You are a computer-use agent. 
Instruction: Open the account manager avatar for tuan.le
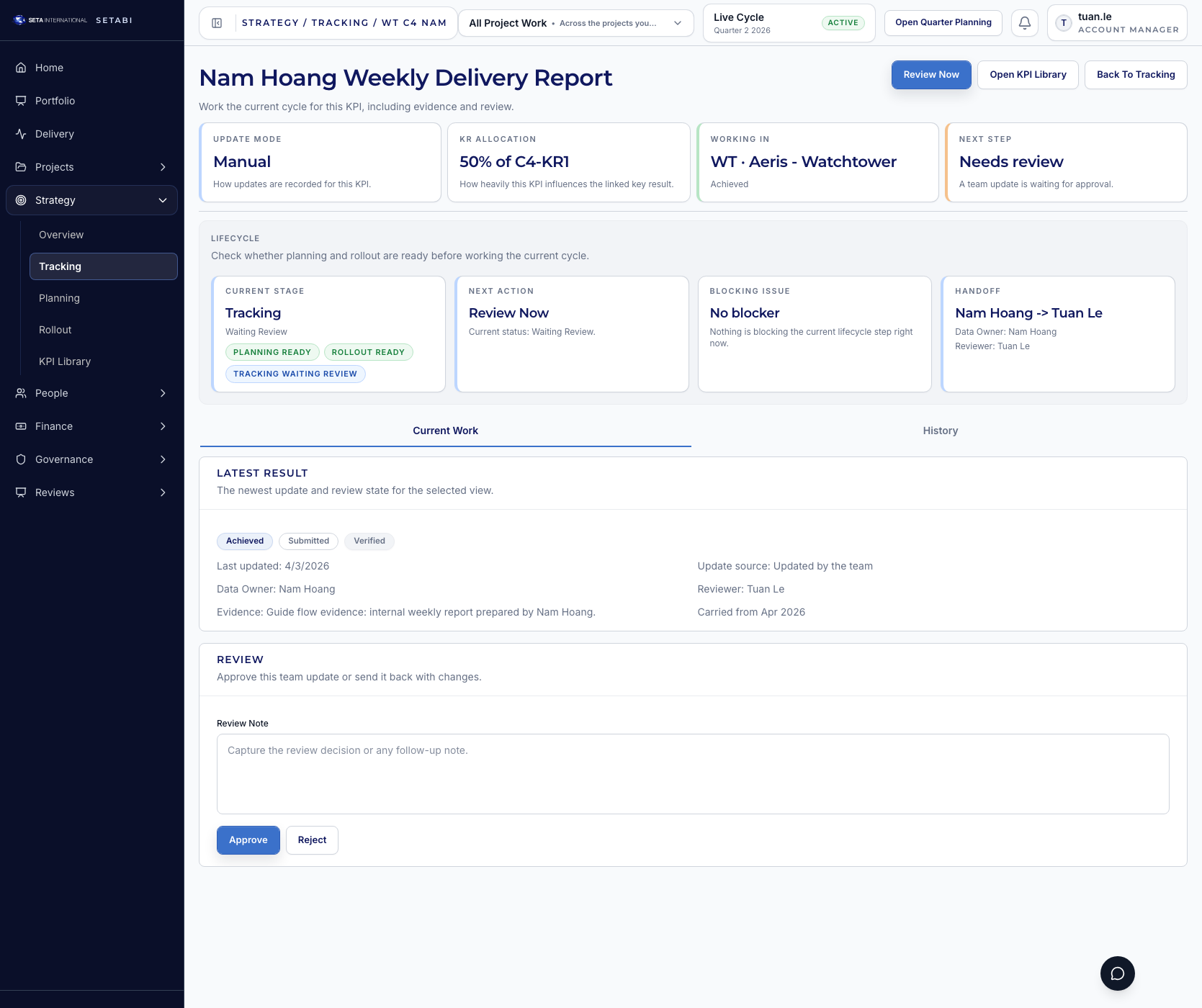[1063, 22]
